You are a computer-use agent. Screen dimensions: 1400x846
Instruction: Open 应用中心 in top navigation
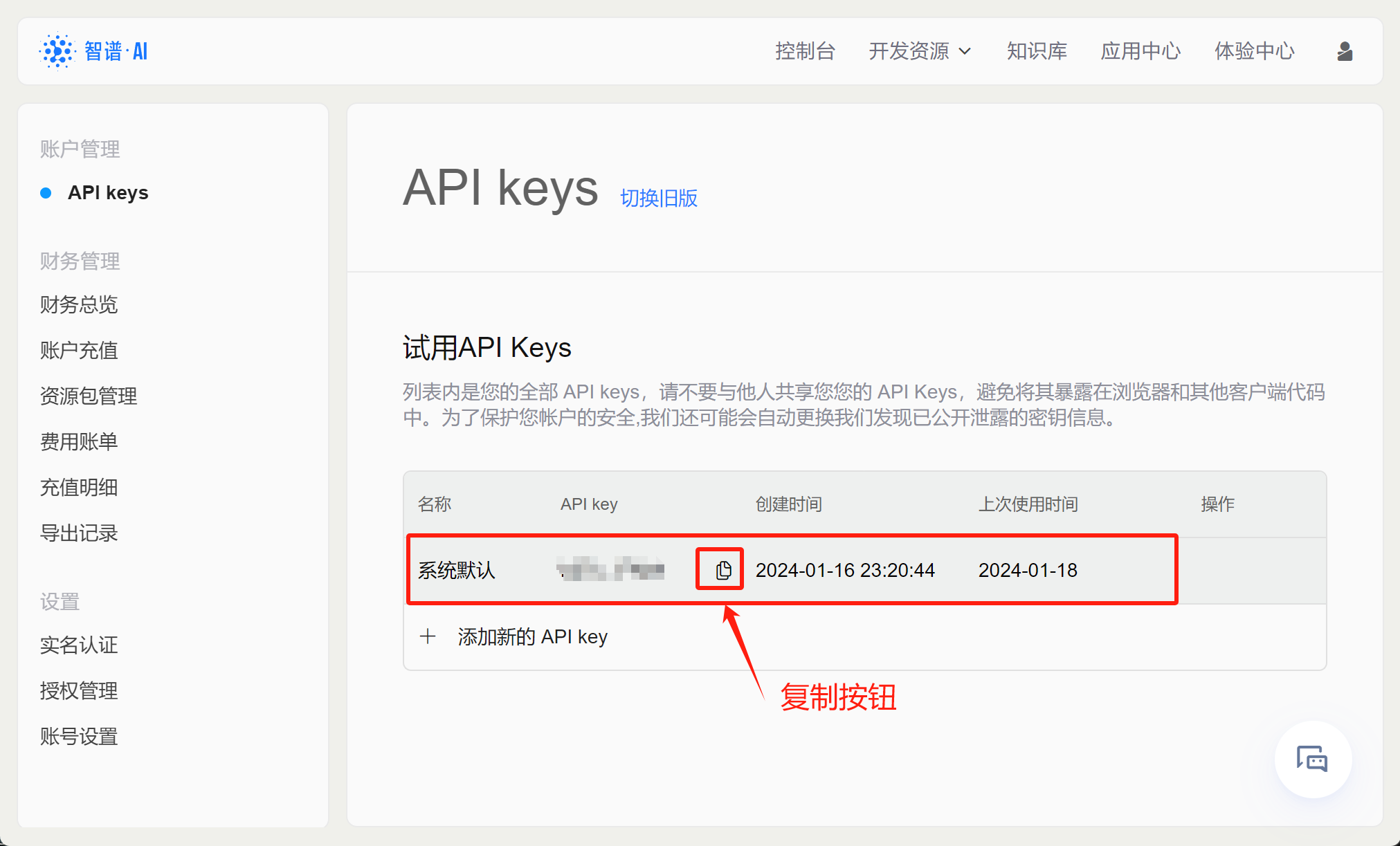(x=1140, y=51)
